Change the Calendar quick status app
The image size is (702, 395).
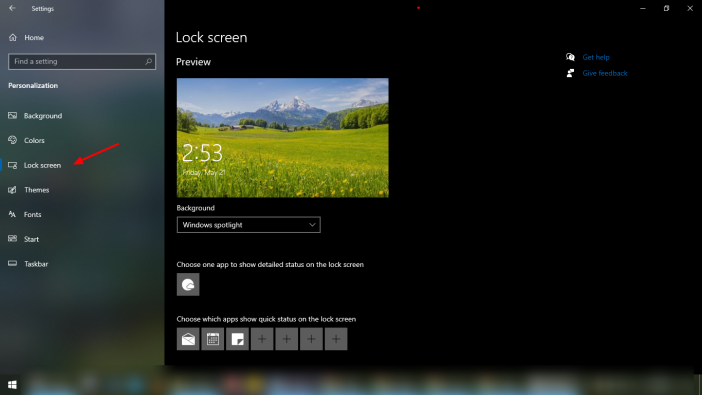(213, 339)
